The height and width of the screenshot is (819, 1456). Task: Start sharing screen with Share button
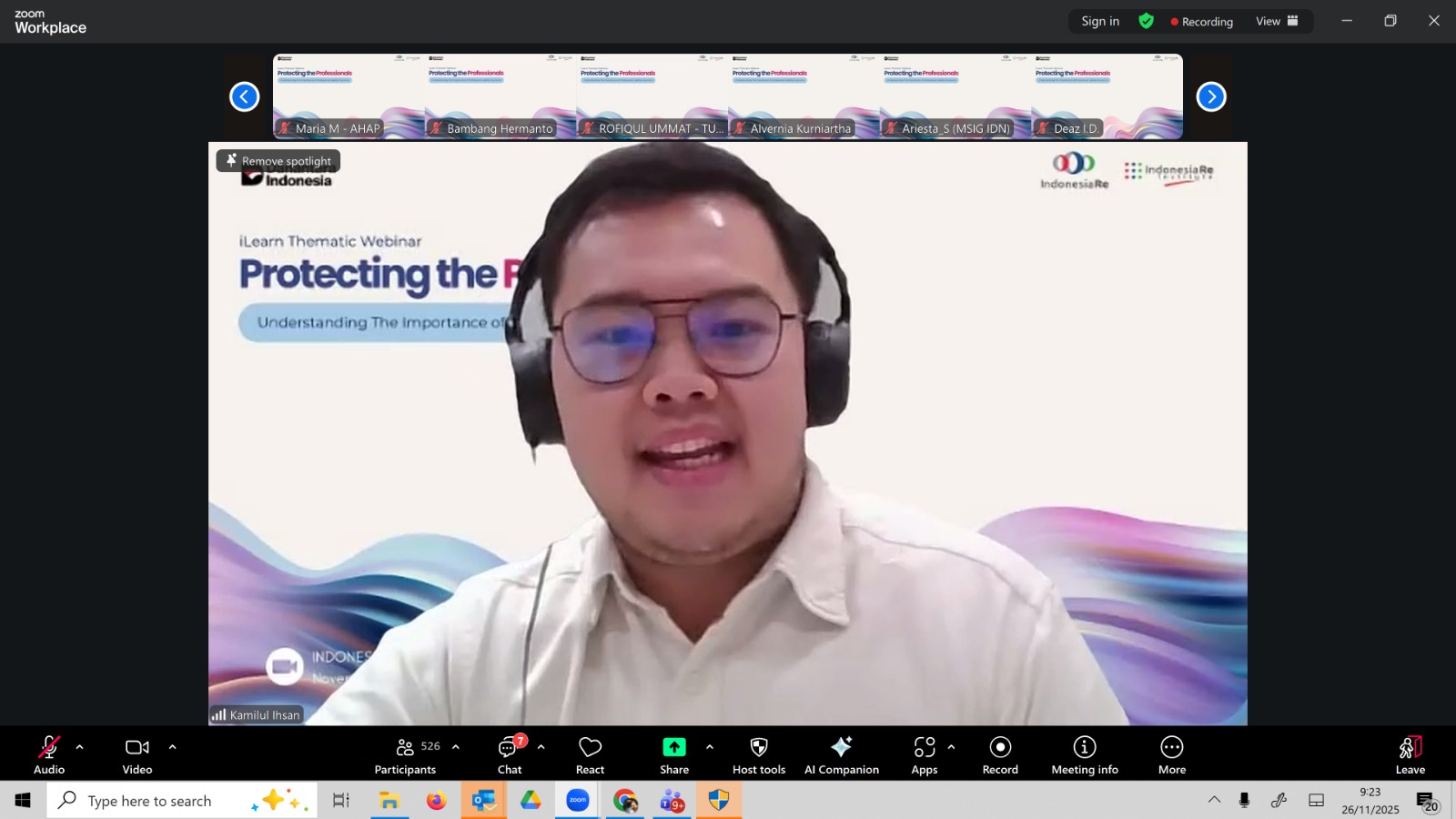[x=674, y=755]
